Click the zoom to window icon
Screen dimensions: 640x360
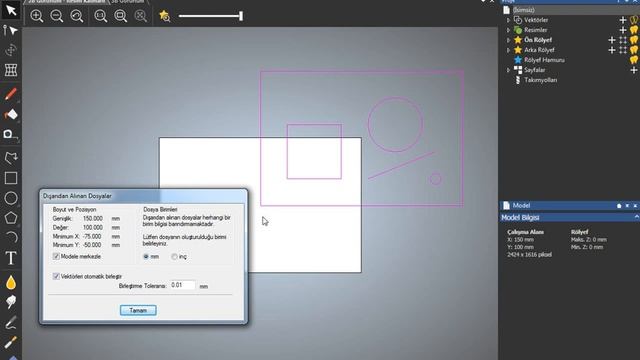(x=100, y=16)
